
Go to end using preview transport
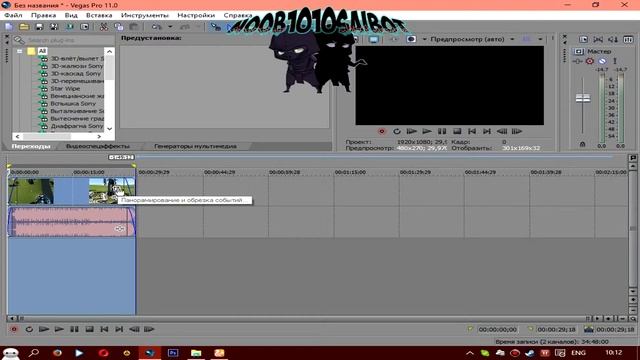coord(487,131)
